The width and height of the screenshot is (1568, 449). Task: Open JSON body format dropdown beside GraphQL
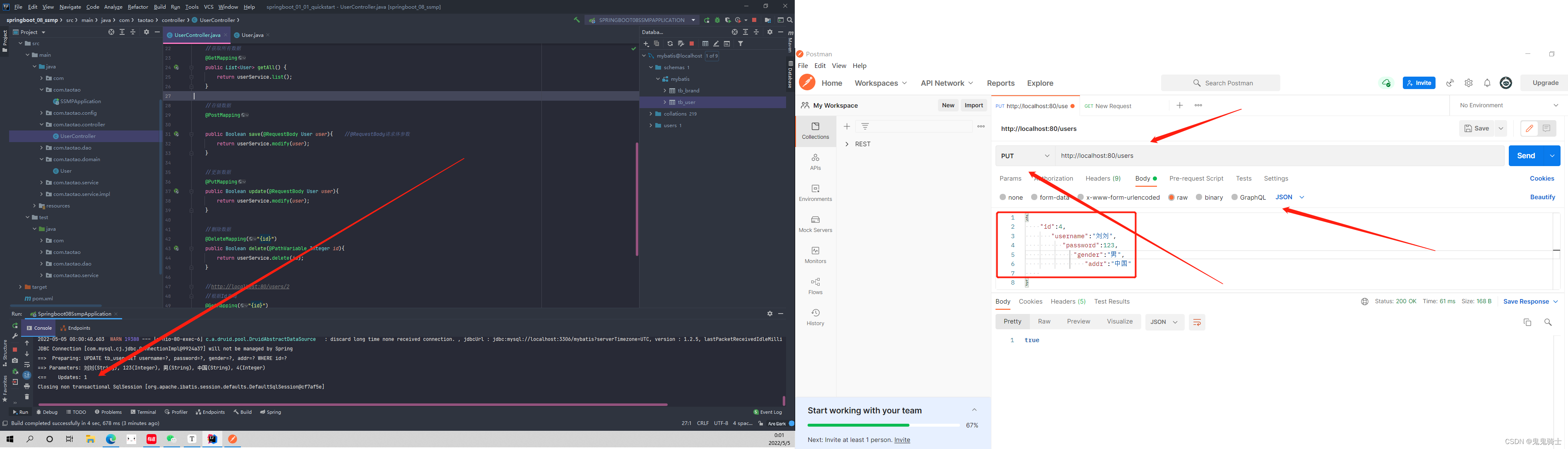tap(1290, 198)
